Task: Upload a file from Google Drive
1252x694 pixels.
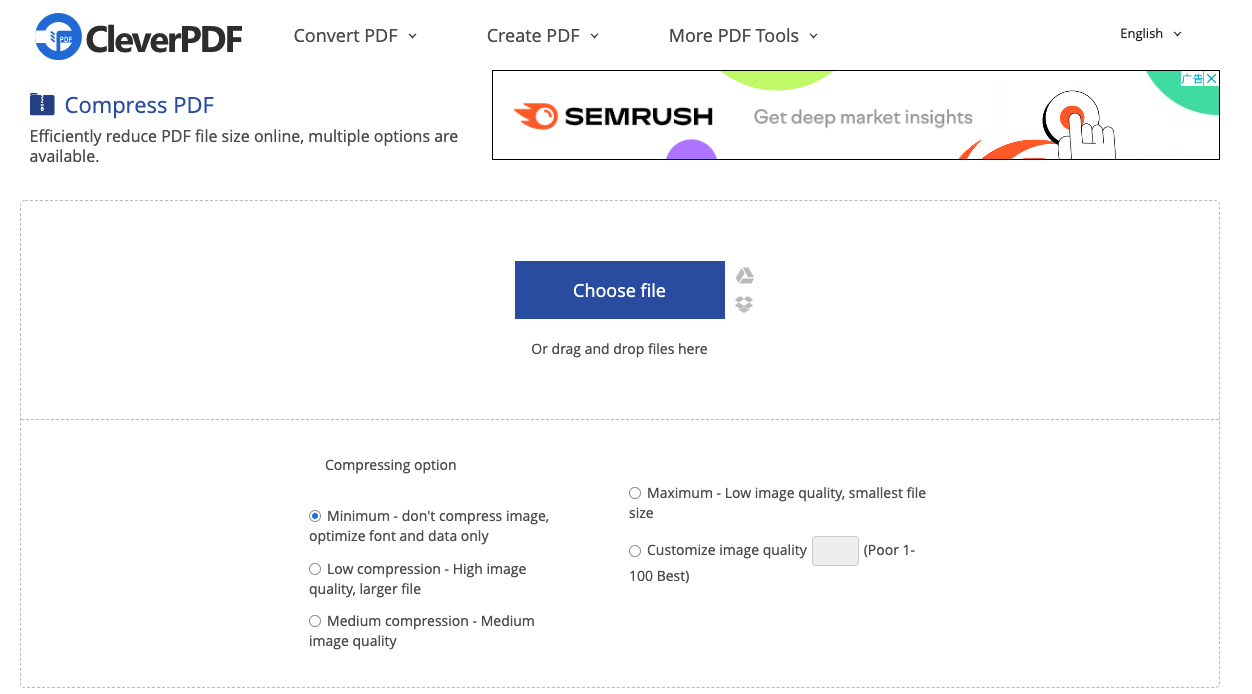Action: [x=744, y=274]
